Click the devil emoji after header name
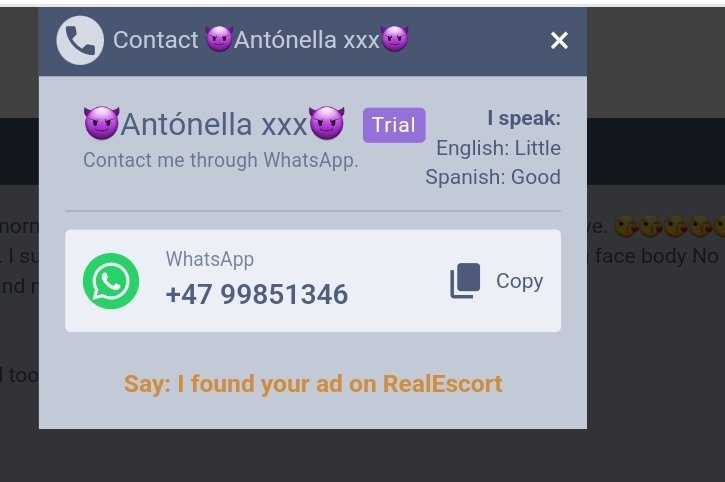Screen dimensions: 725x482 pyautogui.click(x=394, y=39)
